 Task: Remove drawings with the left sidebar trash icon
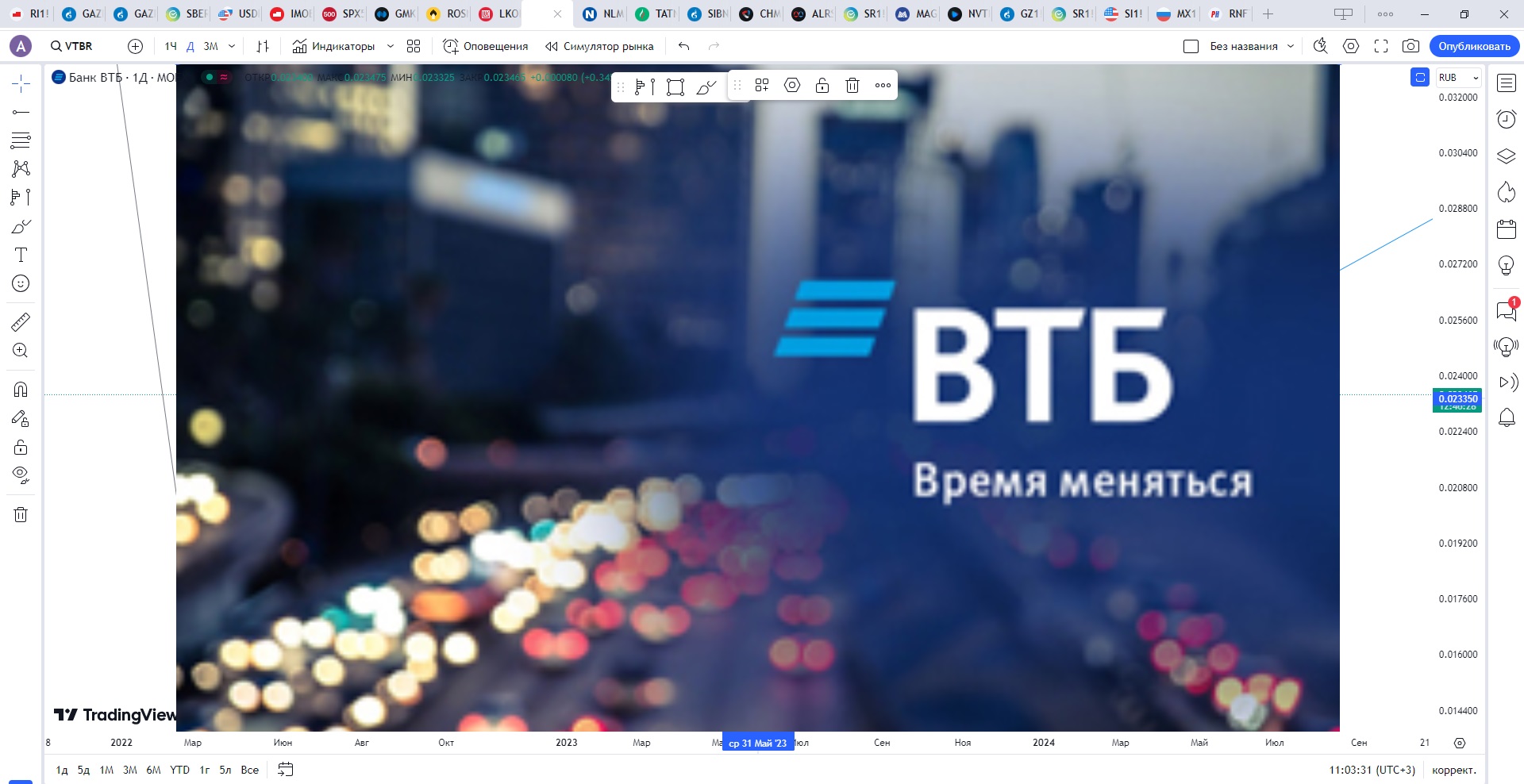tap(21, 514)
